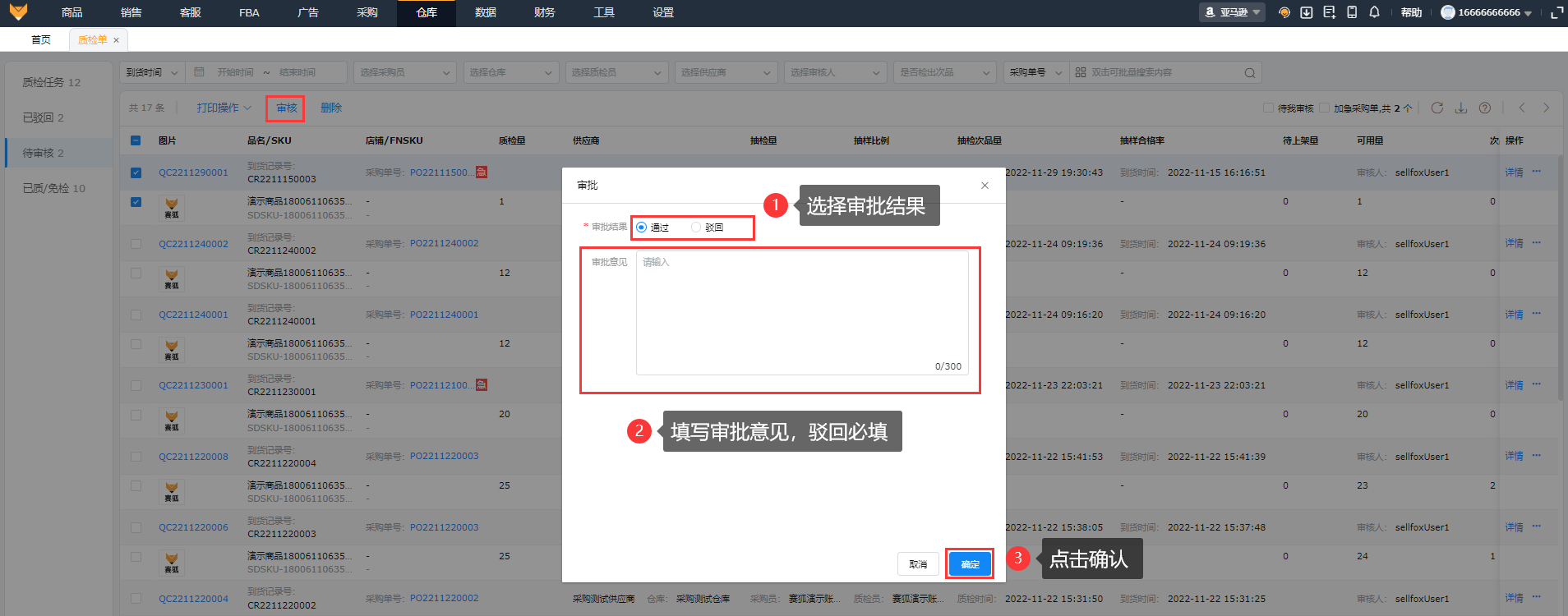Select the 通过 approval radio button
Image resolution: width=1568 pixels, height=616 pixels.
click(x=642, y=228)
